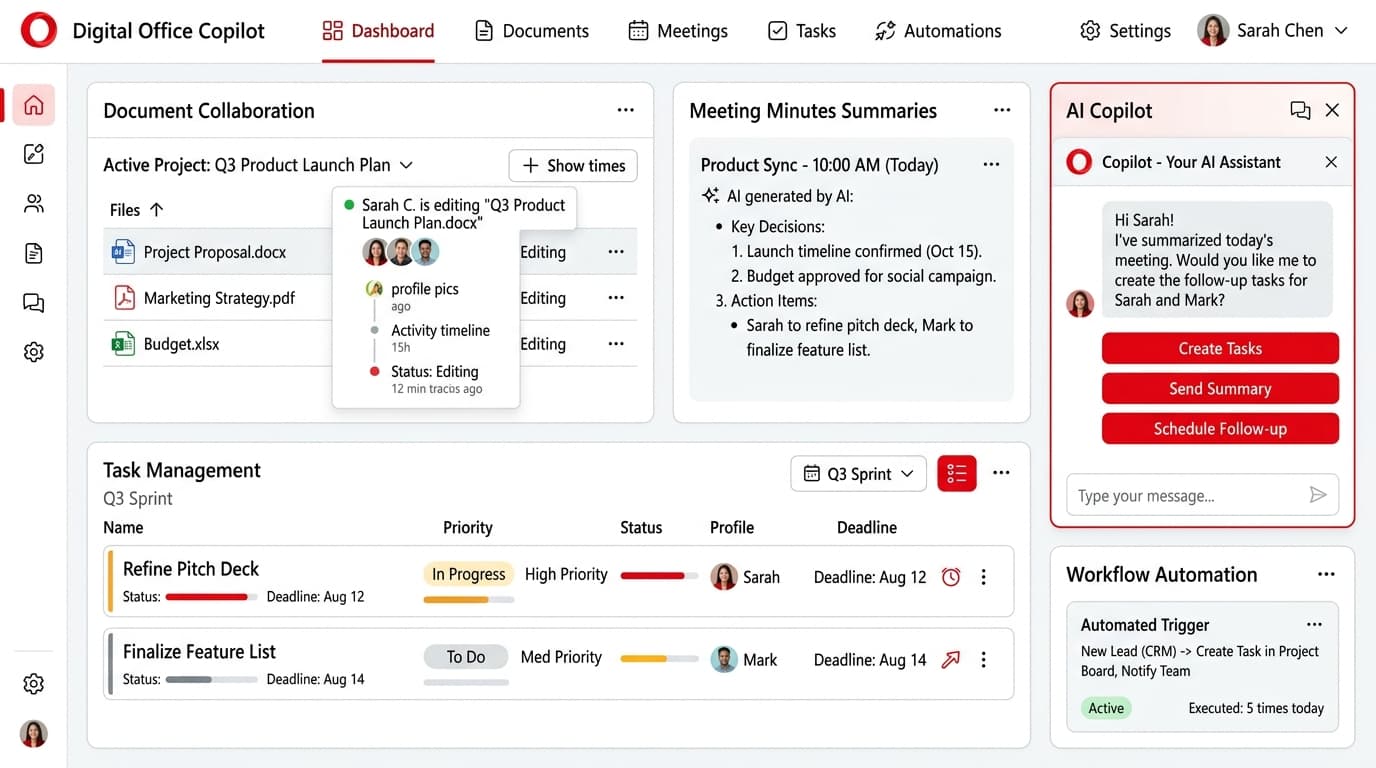Click the Type your message input field
1376x768 pixels.
click(1185, 495)
